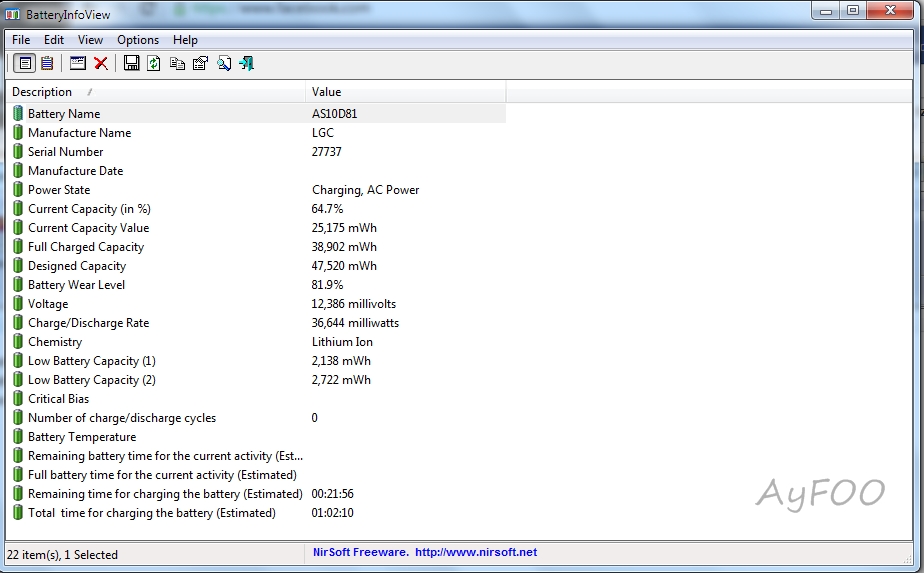
Task: Click the 25,175 mWh value
Action: coord(344,228)
